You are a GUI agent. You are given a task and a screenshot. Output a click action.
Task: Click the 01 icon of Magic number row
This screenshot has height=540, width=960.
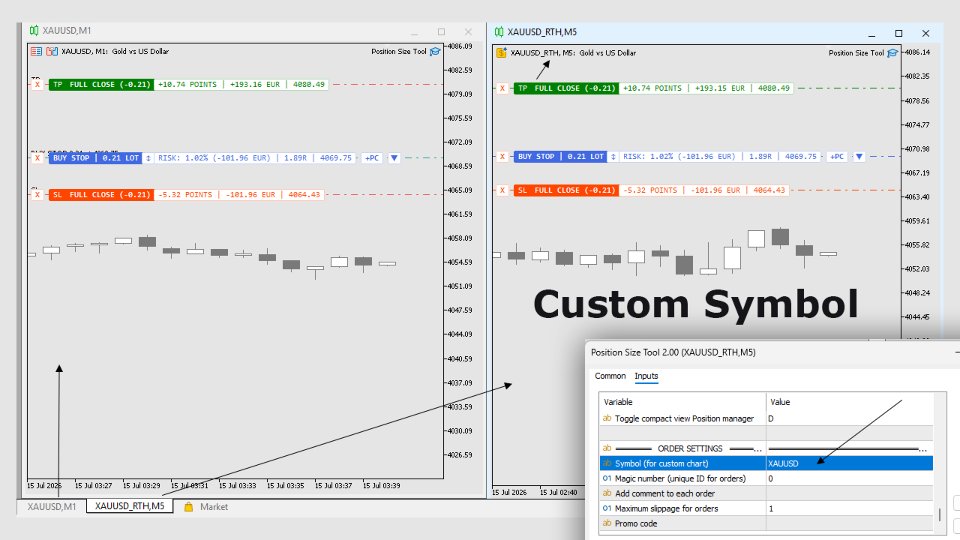(x=607, y=478)
